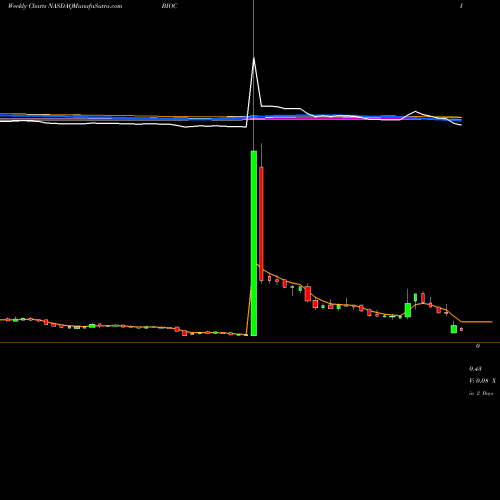Click the 'Weekly Charts NASDAQMunafaSutra.com' title text

[x=65, y=6]
